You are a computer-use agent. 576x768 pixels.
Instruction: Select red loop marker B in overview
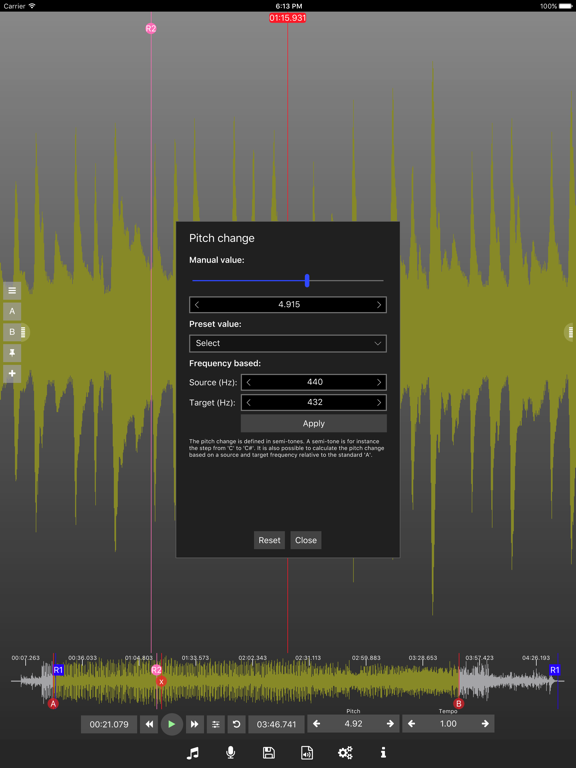point(458,704)
